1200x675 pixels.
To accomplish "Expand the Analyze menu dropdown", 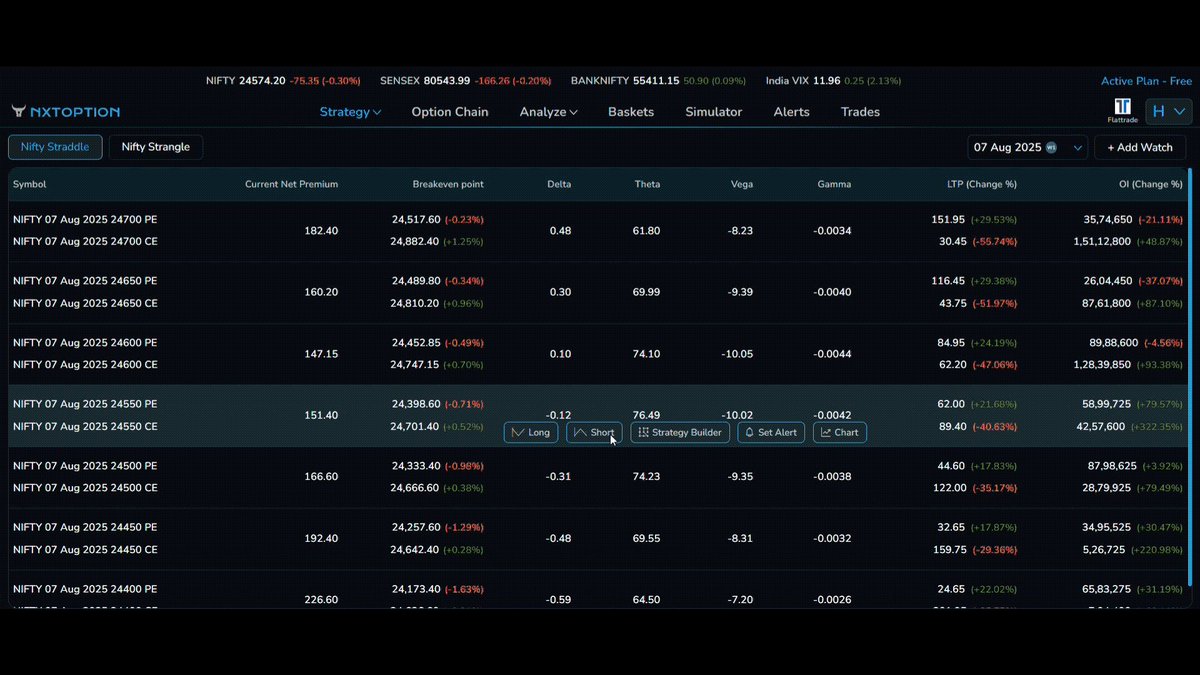I will [548, 112].
